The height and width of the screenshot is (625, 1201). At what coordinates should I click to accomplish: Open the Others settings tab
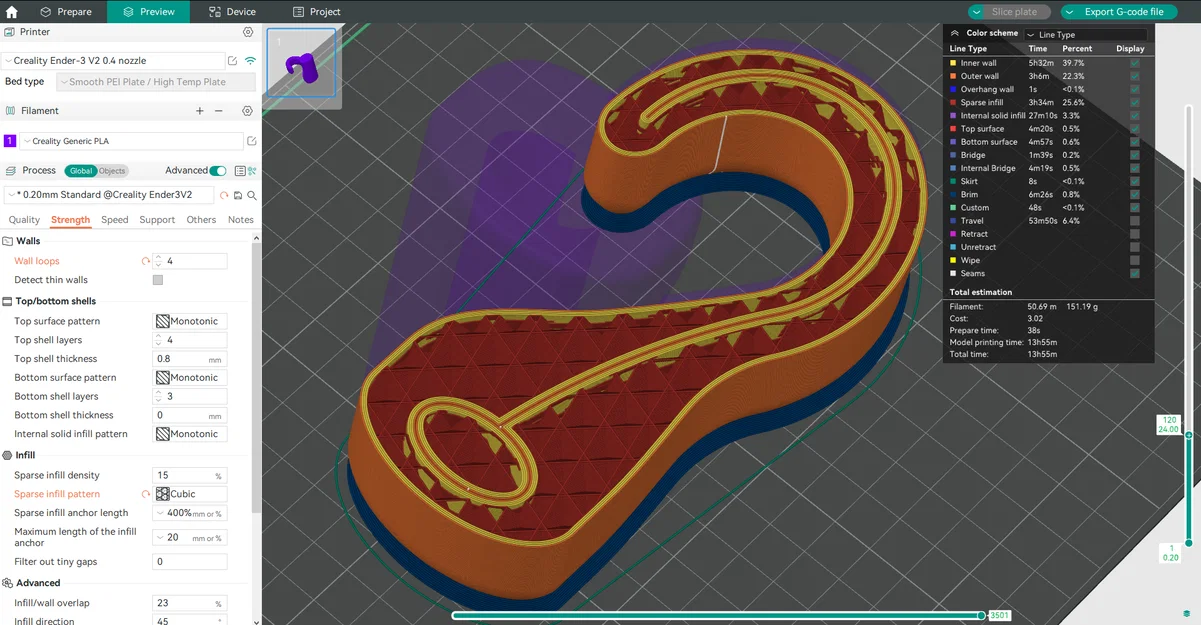(x=201, y=220)
